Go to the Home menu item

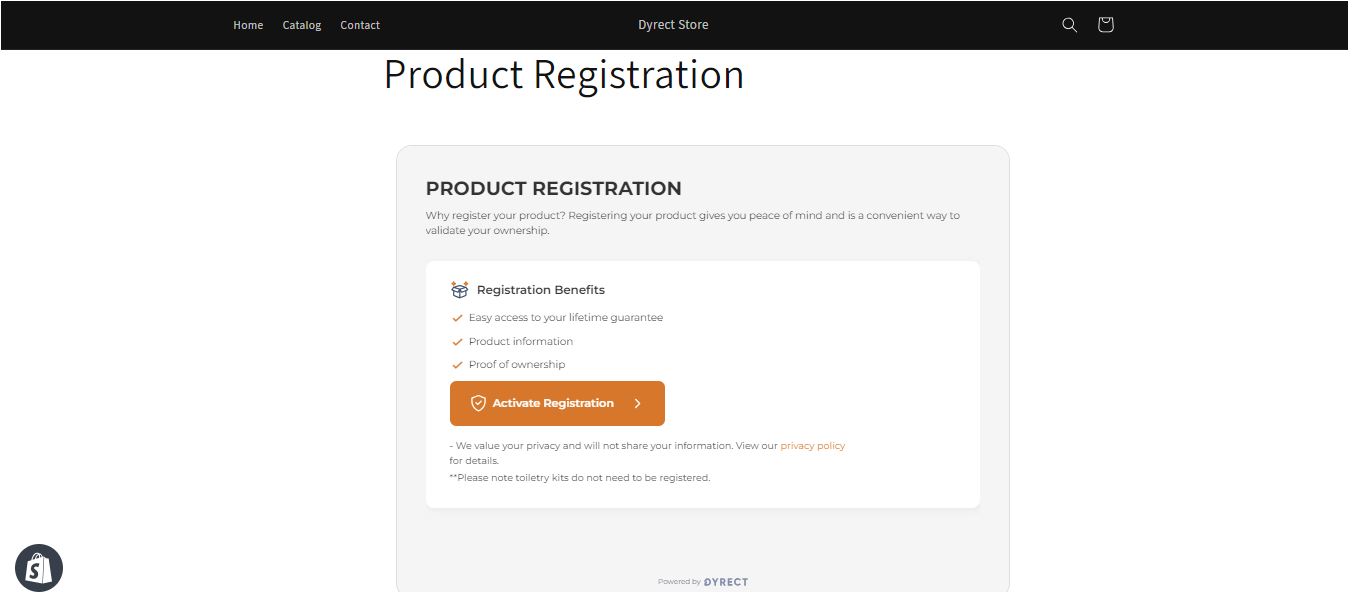pos(248,25)
